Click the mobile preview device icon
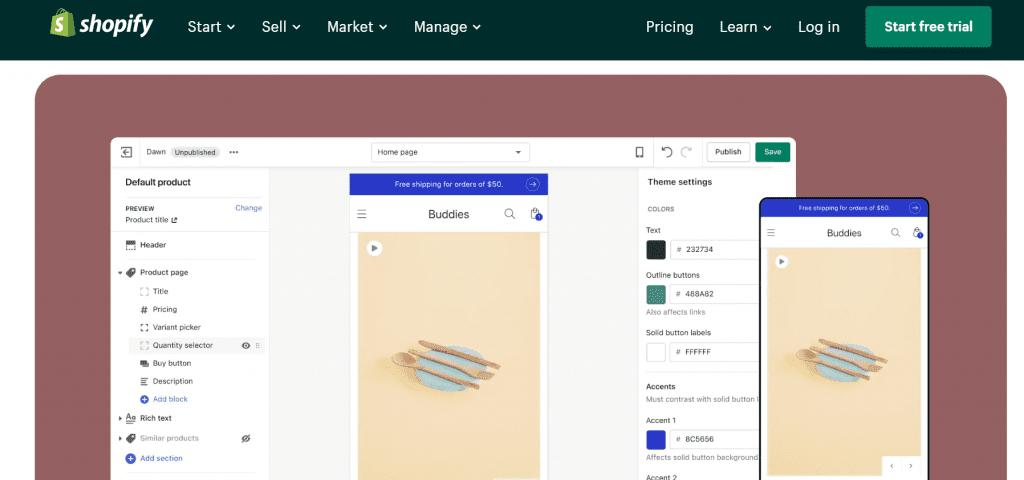This screenshot has width=1024, height=480. [x=639, y=152]
